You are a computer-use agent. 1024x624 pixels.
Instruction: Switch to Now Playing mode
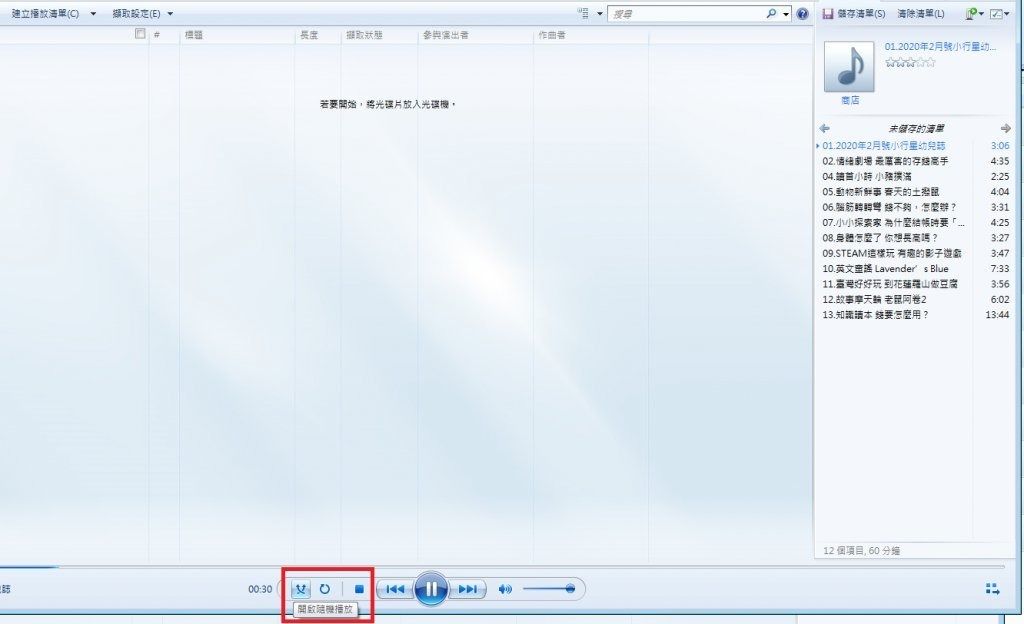click(x=992, y=589)
